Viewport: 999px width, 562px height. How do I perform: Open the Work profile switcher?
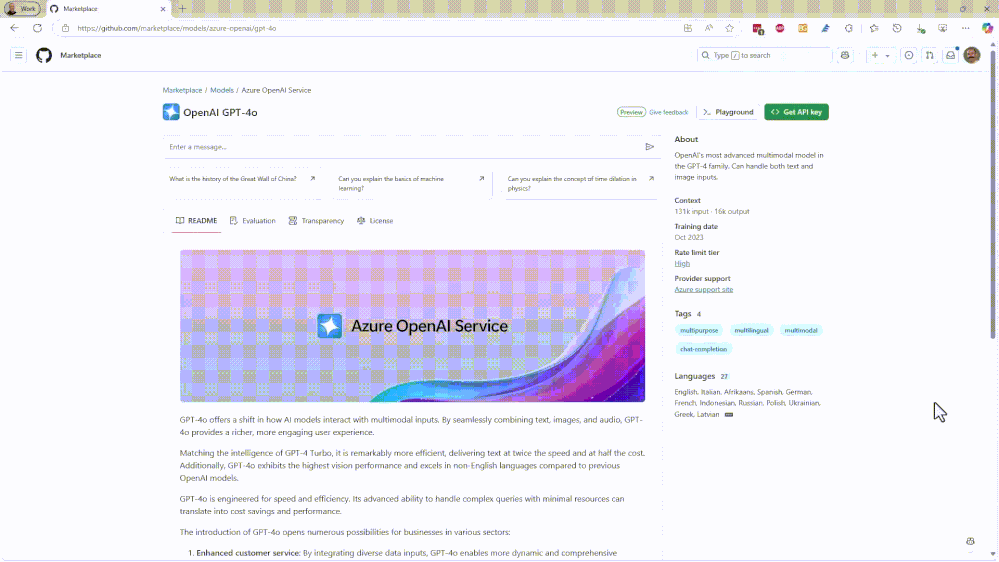coord(22,9)
